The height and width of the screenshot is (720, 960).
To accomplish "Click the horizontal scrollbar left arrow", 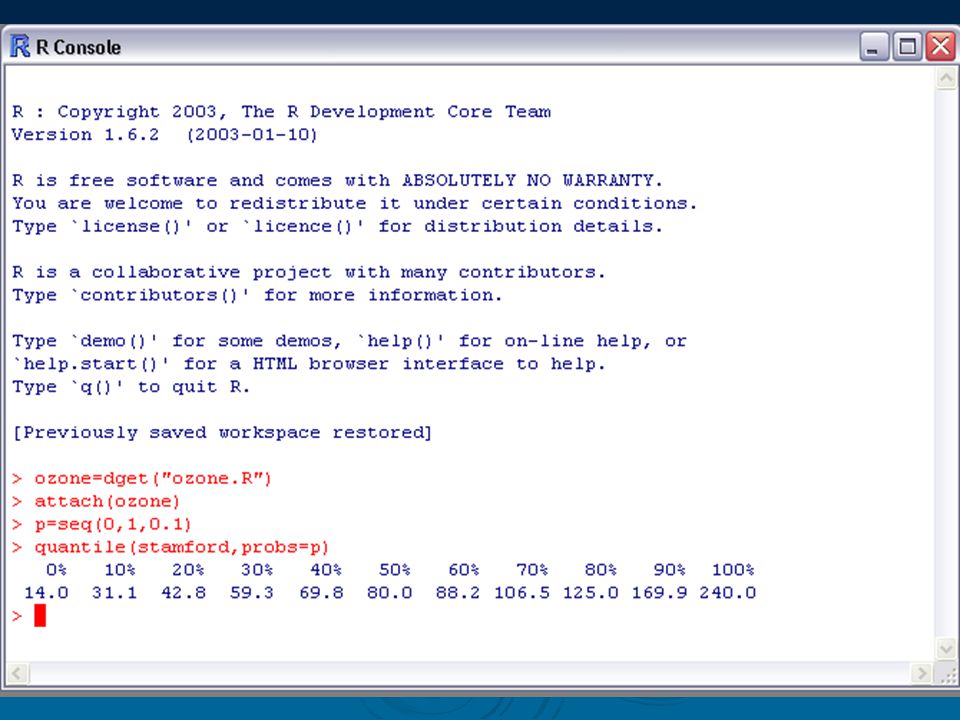I will 17,673.
